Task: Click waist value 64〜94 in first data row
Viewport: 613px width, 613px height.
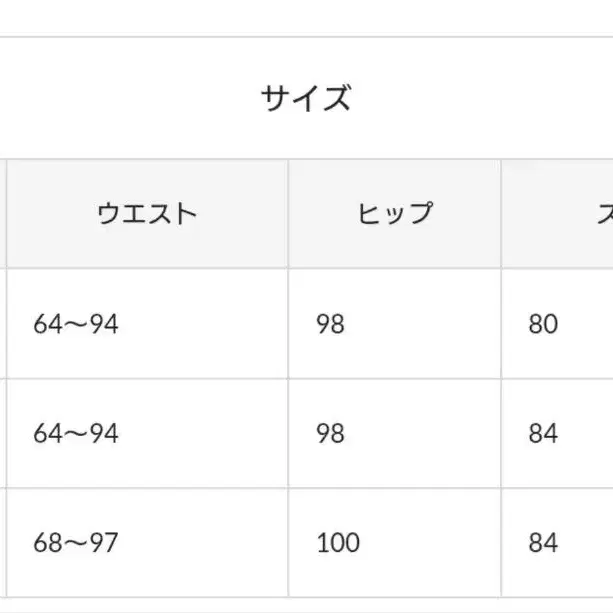Action: (76, 324)
